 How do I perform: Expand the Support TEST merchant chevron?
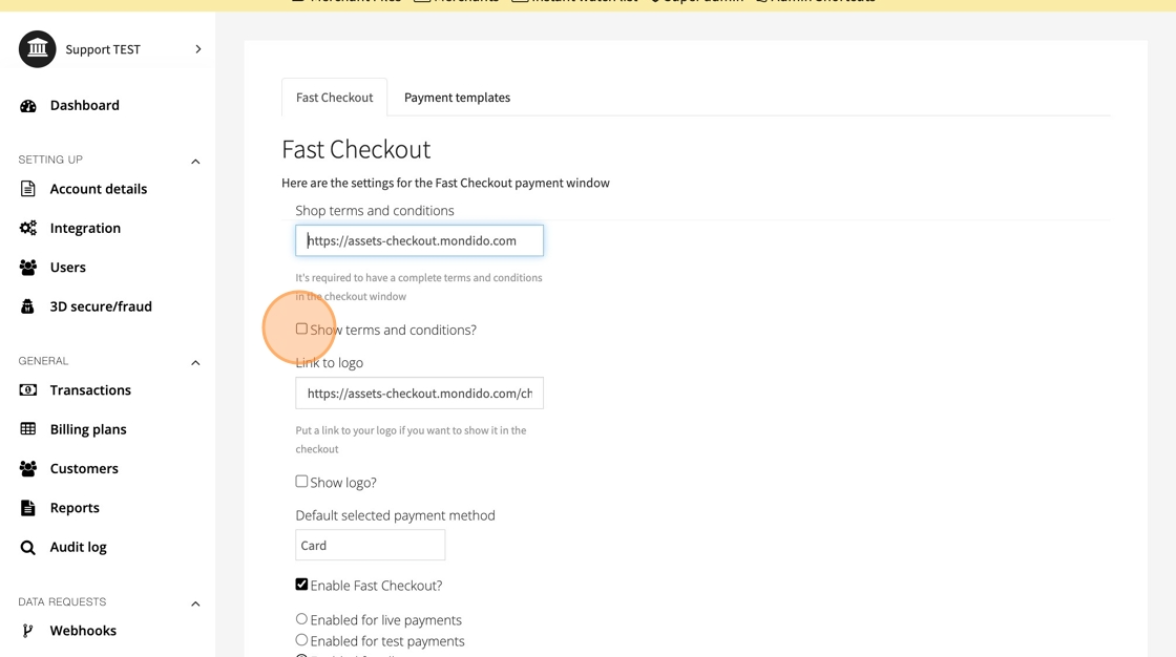click(x=198, y=49)
